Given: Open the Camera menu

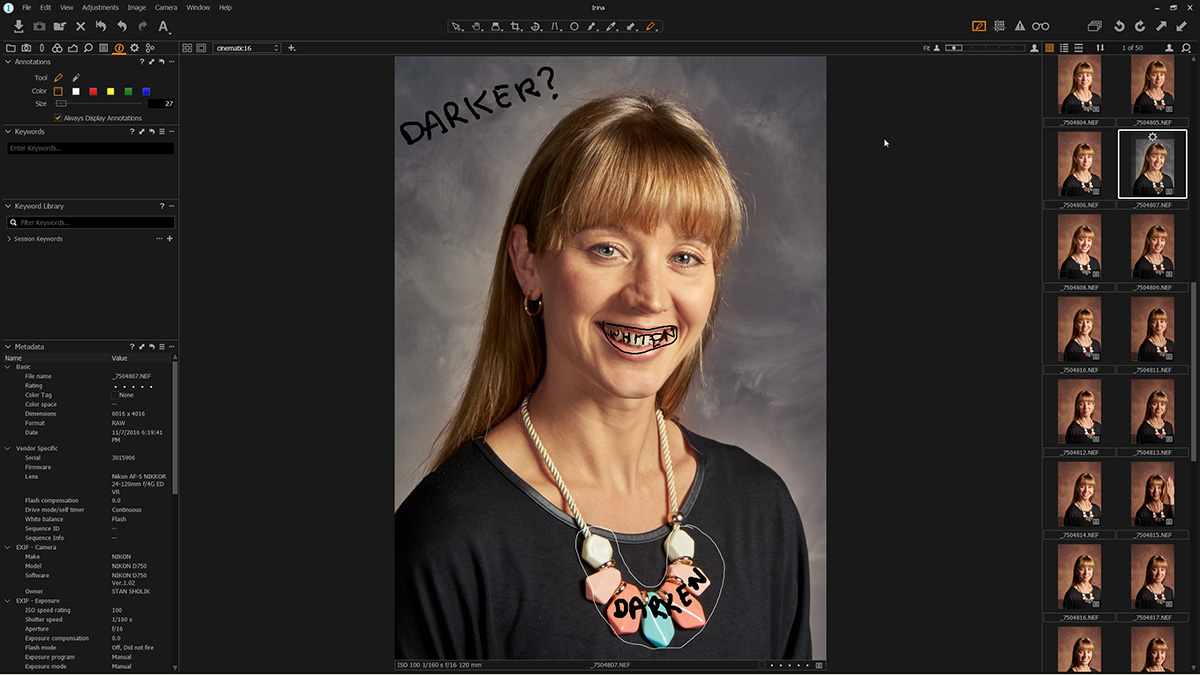Looking at the screenshot, I should point(166,7).
